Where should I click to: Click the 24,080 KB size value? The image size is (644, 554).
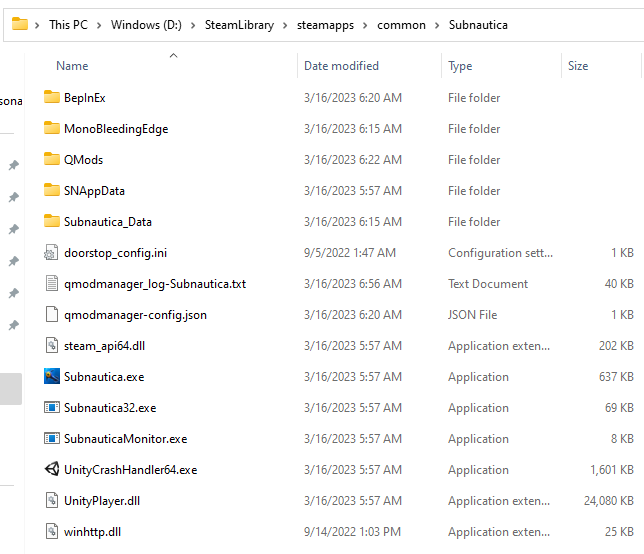609,501
